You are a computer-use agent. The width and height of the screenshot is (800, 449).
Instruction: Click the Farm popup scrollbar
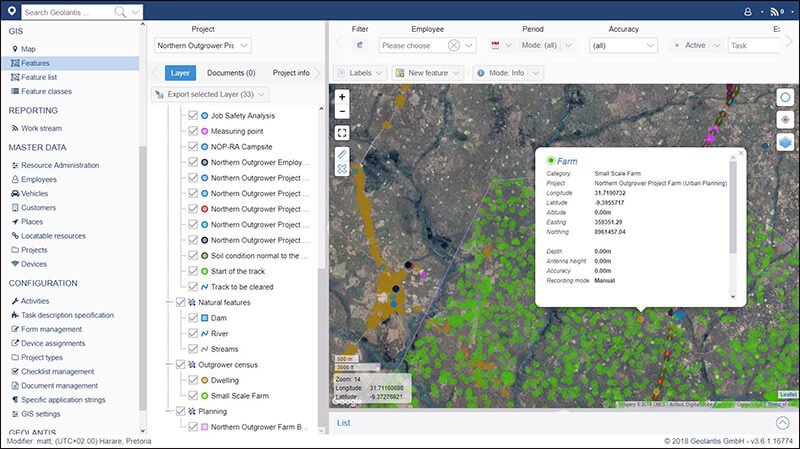coord(733,206)
